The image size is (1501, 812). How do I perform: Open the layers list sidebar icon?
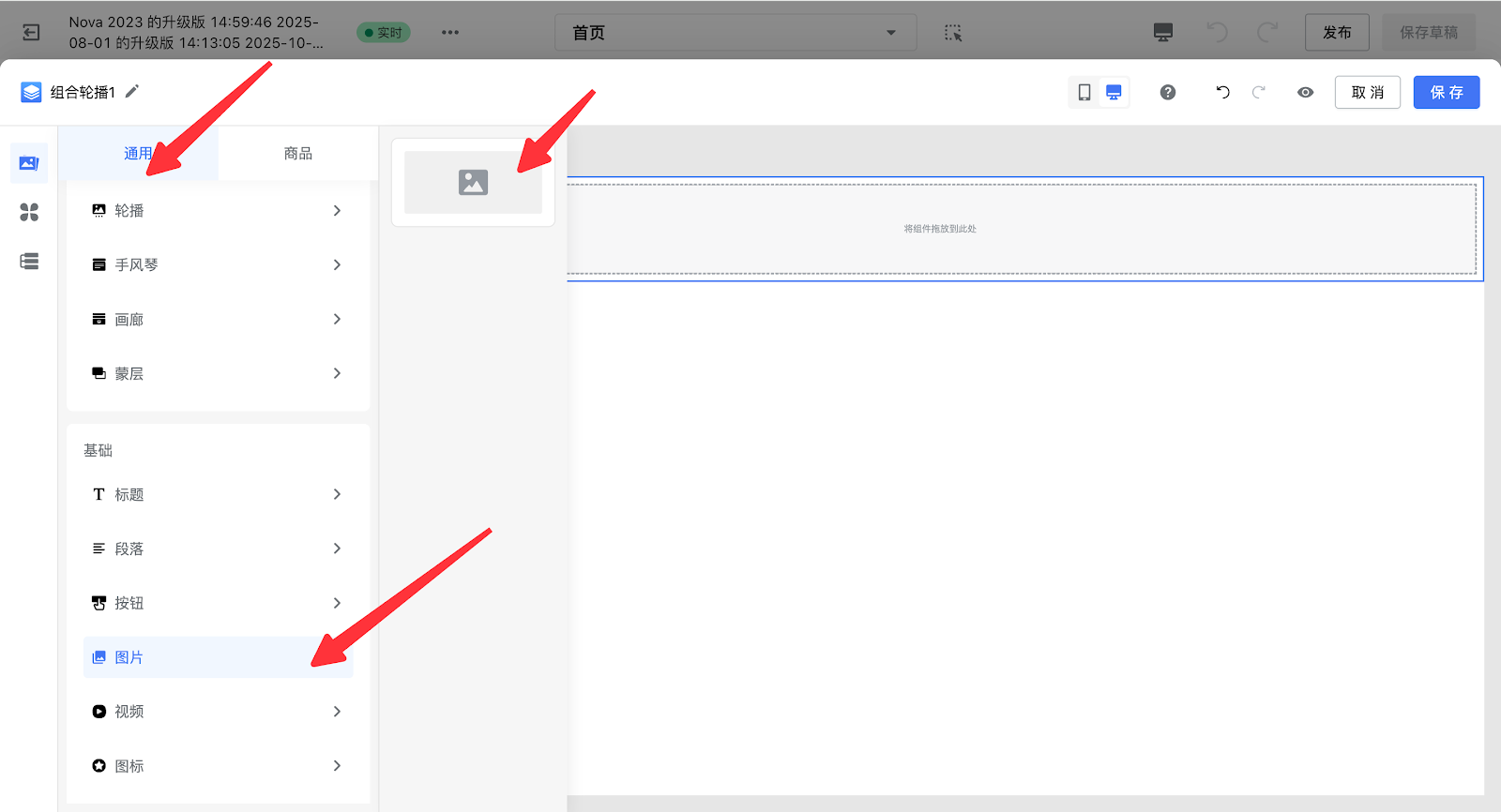29,262
